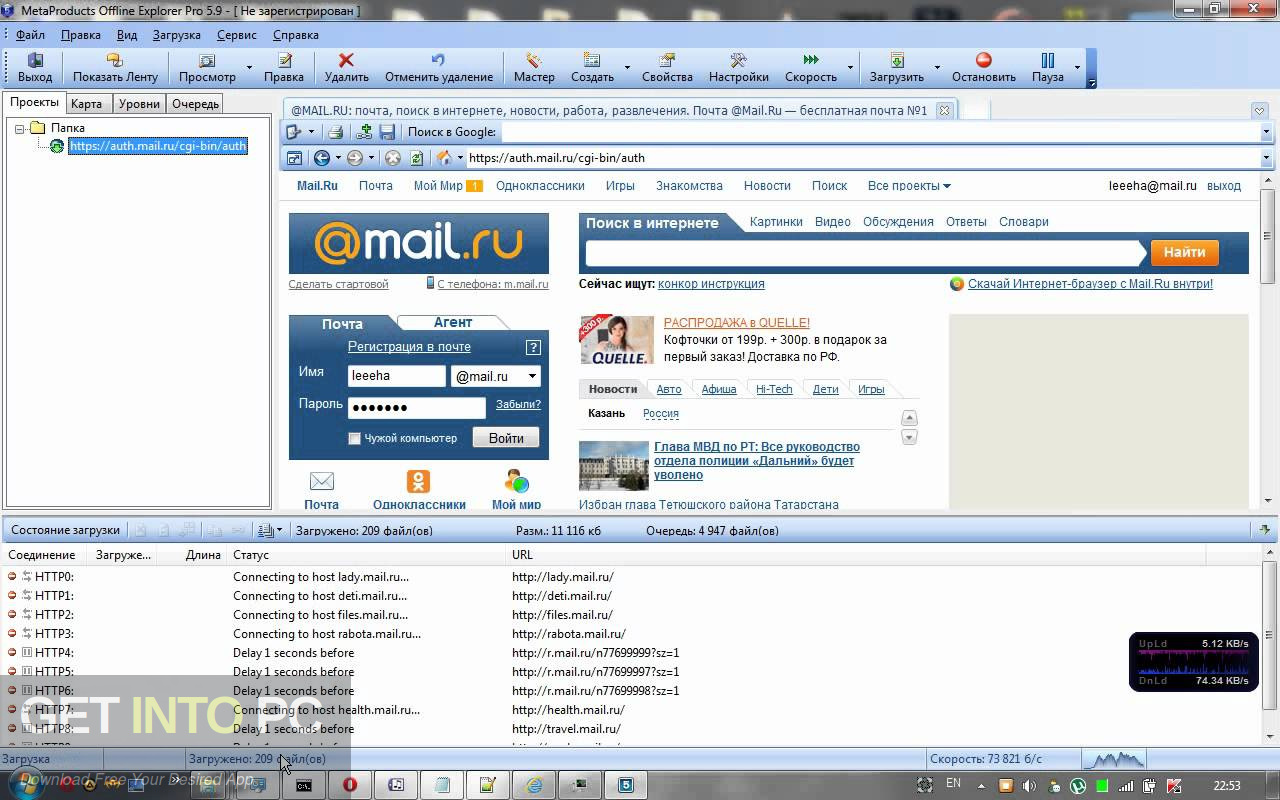Click the Агент tab in login box

(x=453, y=322)
